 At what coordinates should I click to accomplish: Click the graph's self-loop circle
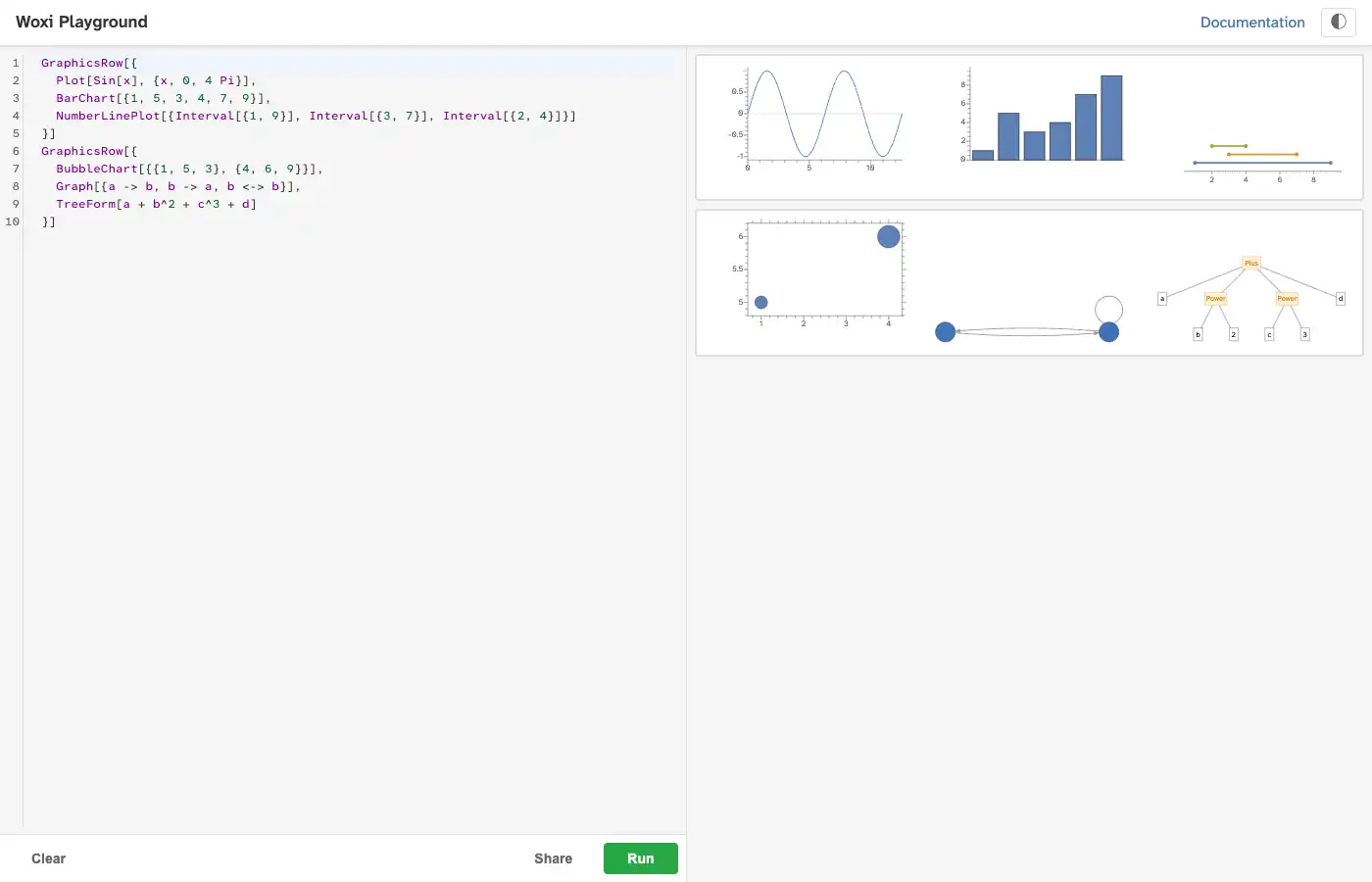(x=1109, y=310)
